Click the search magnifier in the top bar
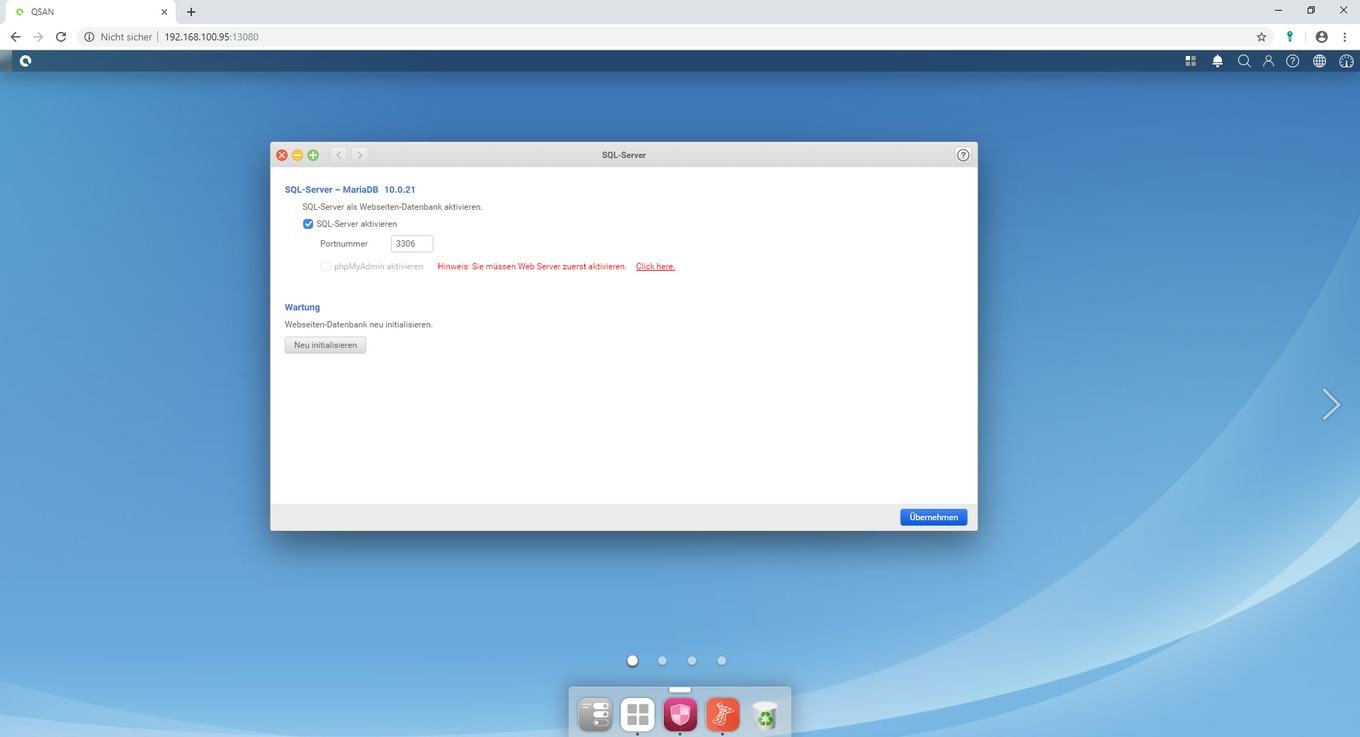1360x737 pixels. coord(1244,61)
